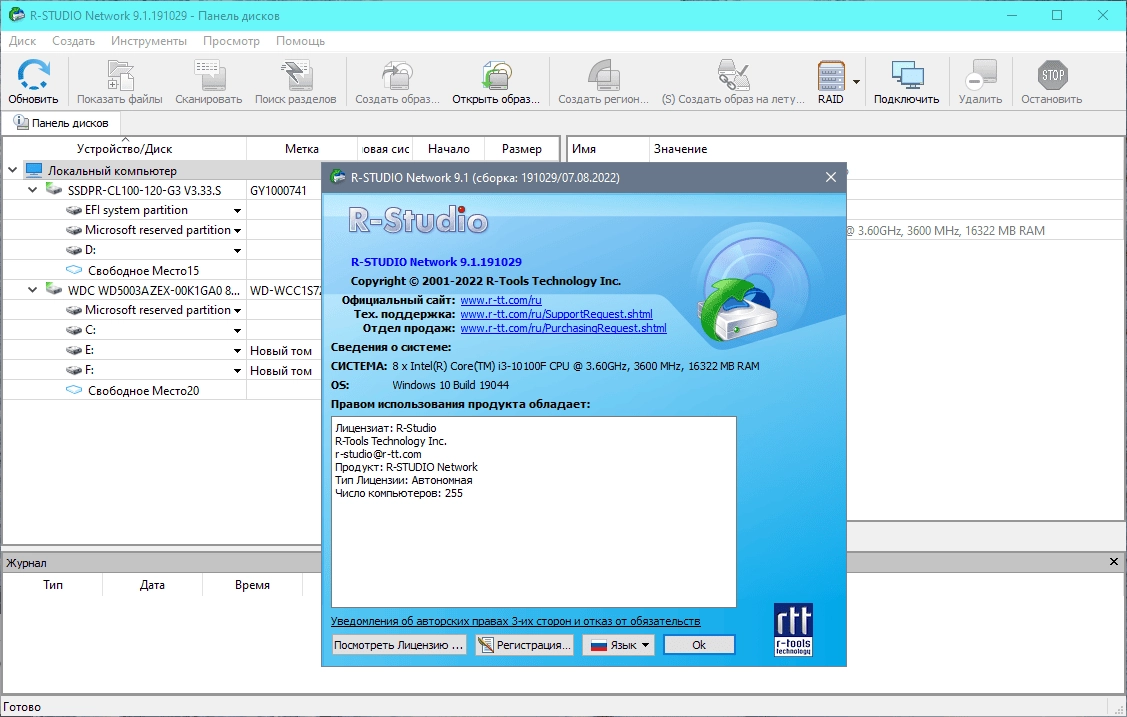
Task: Open the Инструменты menu
Action: pyautogui.click(x=149, y=41)
